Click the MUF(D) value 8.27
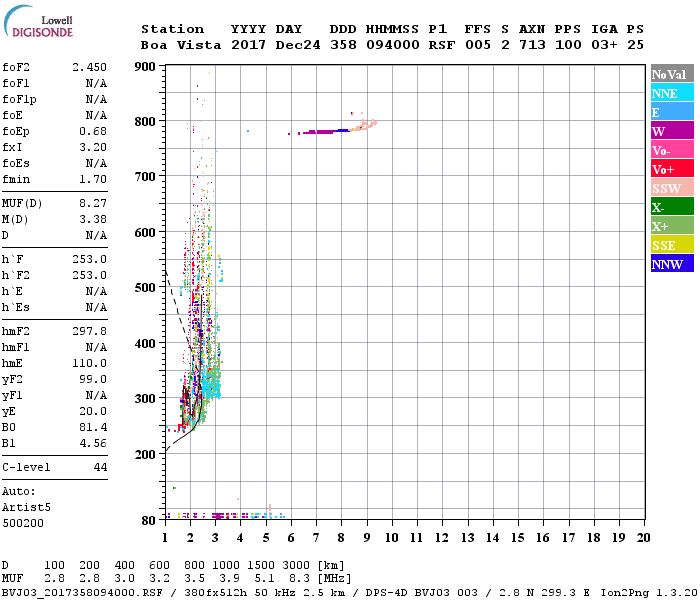This screenshot has width=700, height=600. point(93,202)
